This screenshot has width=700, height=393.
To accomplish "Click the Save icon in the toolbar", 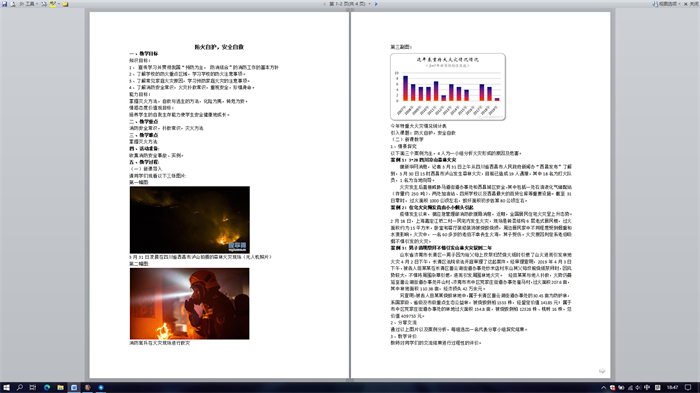I will (4, 4).
